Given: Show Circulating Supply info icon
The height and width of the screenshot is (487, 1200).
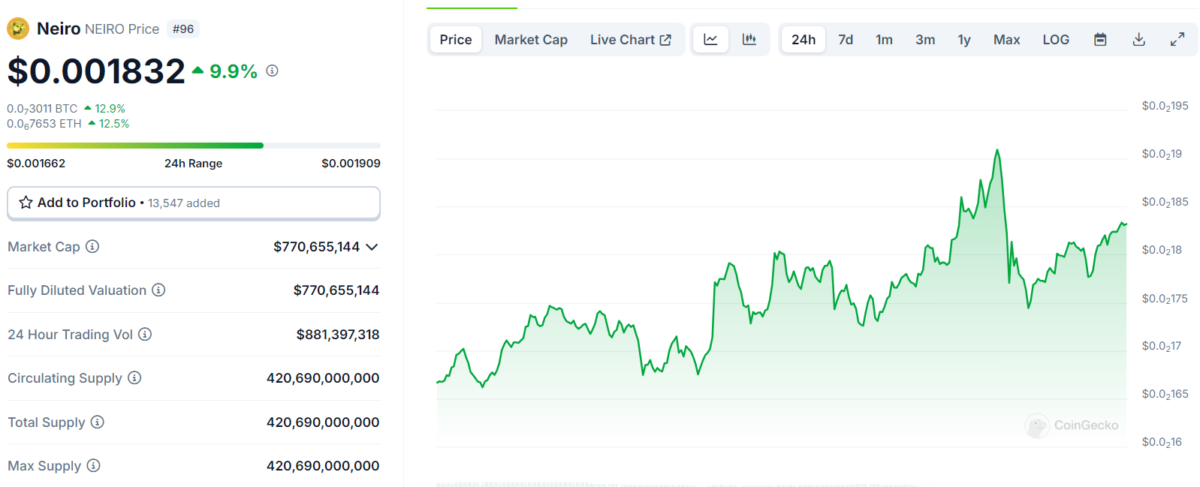Looking at the screenshot, I should click(134, 378).
